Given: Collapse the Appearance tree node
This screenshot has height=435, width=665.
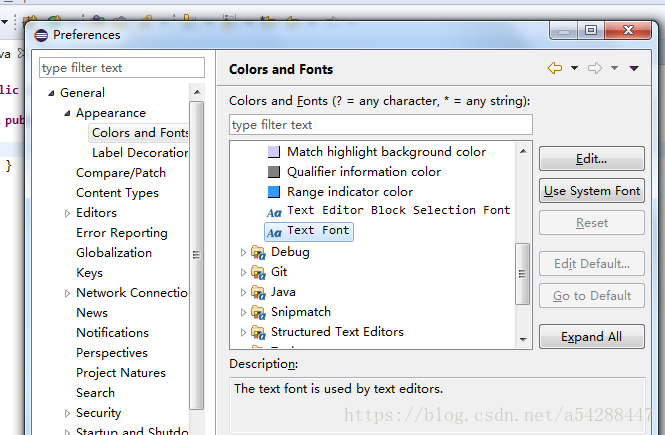Looking at the screenshot, I should [67, 113].
